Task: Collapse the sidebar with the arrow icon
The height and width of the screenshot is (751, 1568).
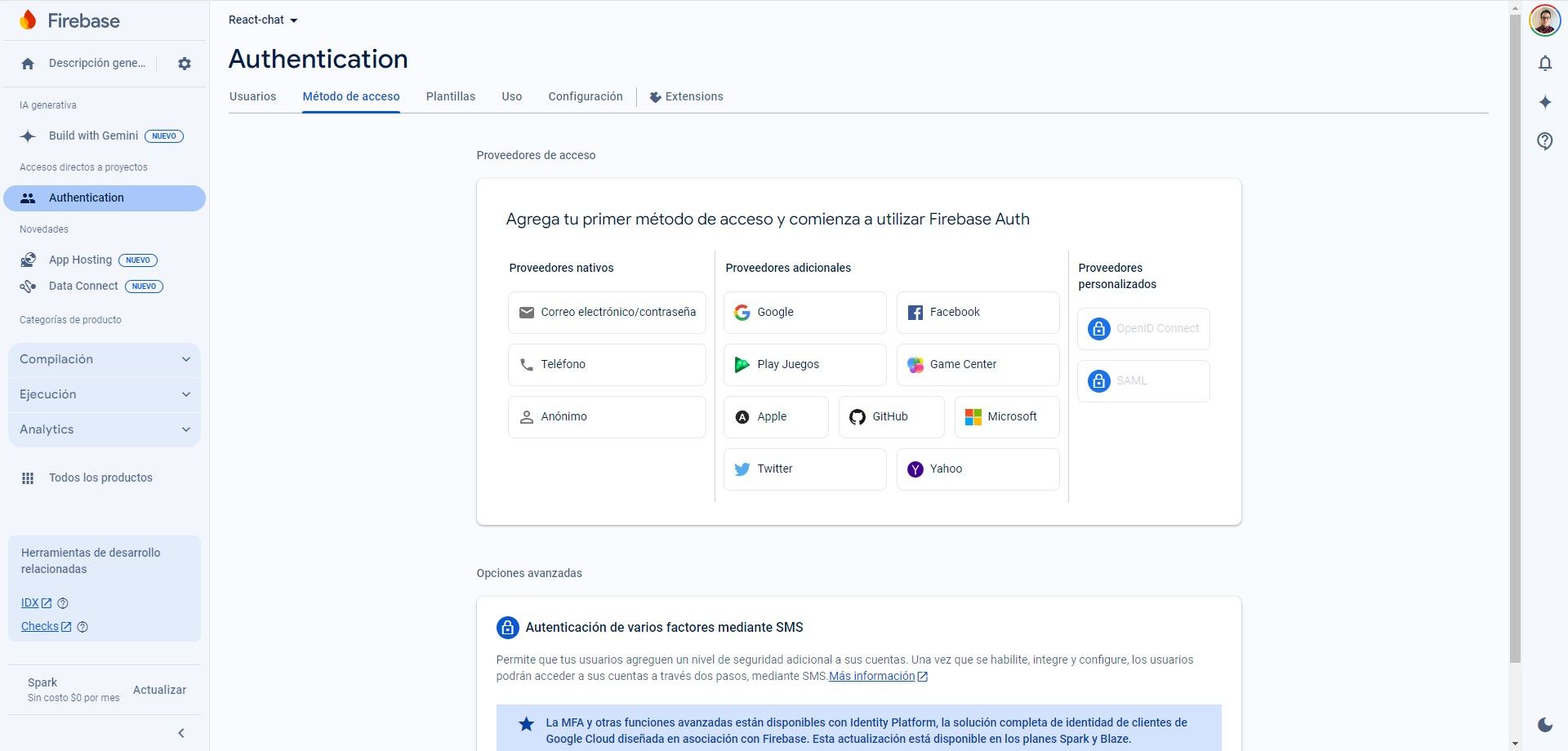Action: [x=181, y=733]
